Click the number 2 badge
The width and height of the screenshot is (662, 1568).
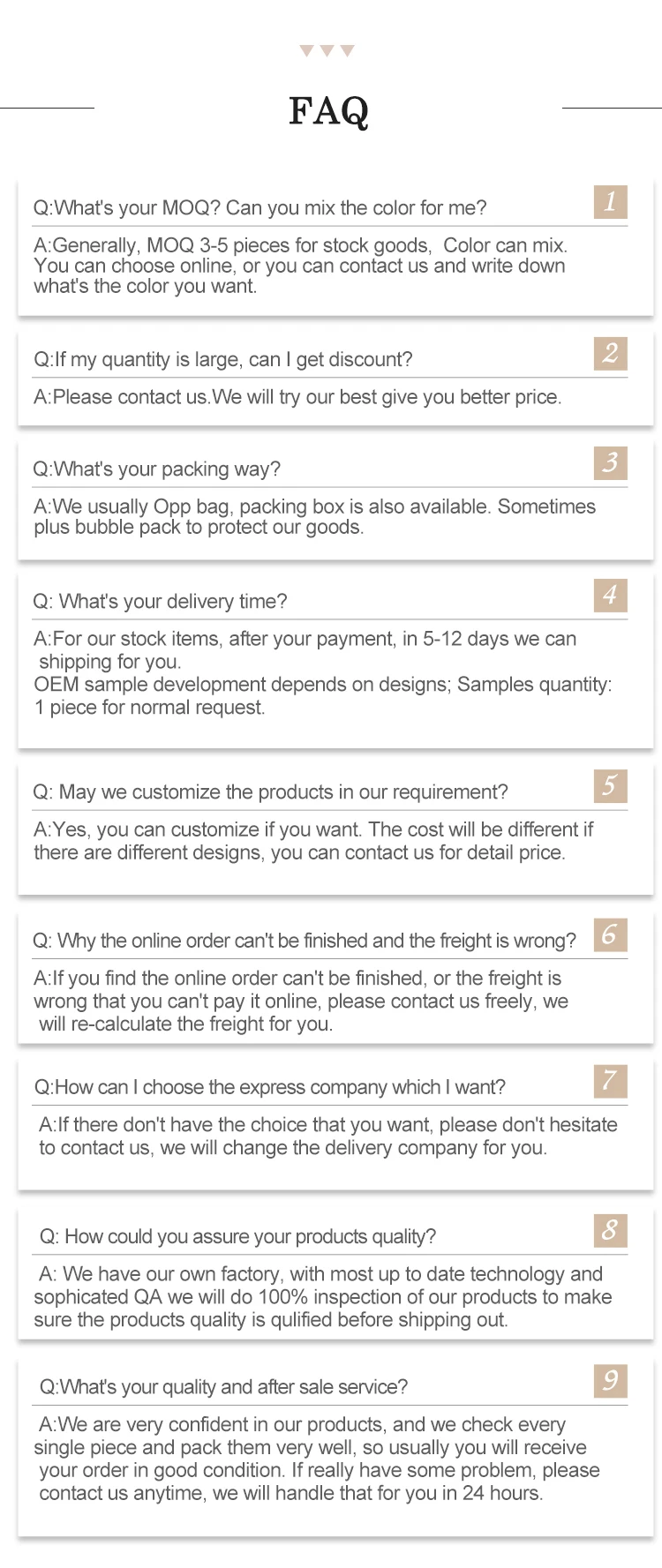click(610, 354)
